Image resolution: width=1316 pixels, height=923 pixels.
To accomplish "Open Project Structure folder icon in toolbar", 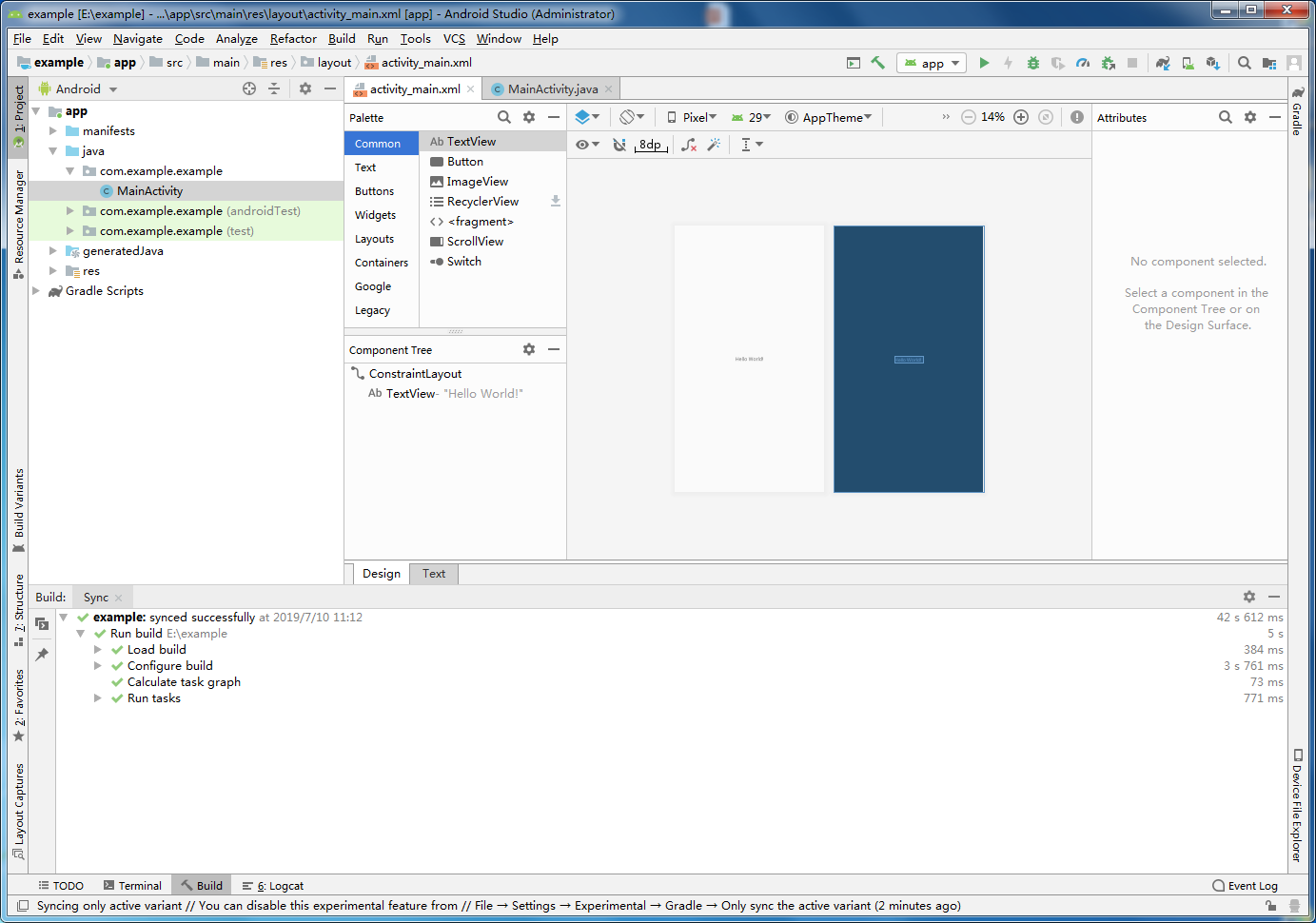I will (1269, 63).
